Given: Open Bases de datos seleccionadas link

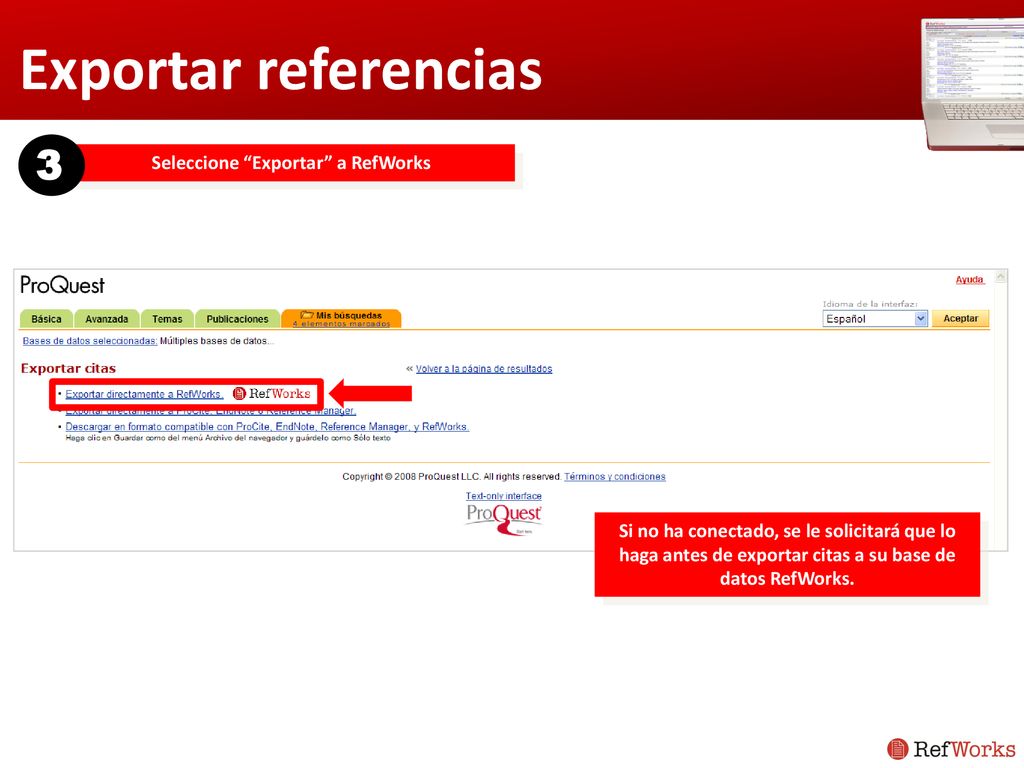Looking at the screenshot, I should [x=89, y=341].
